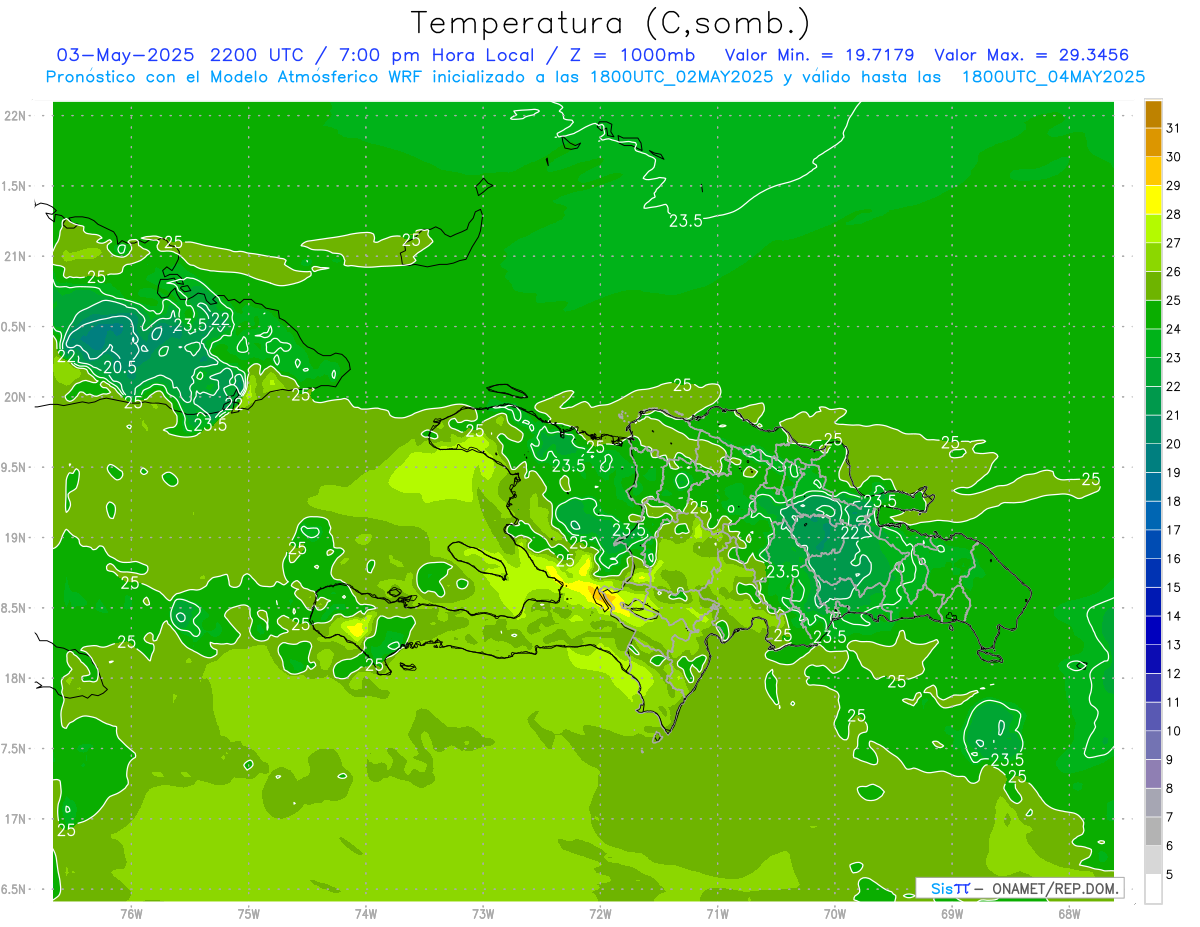The image size is (1200, 927).
Task: Click legend value '26'
Action: (1174, 272)
